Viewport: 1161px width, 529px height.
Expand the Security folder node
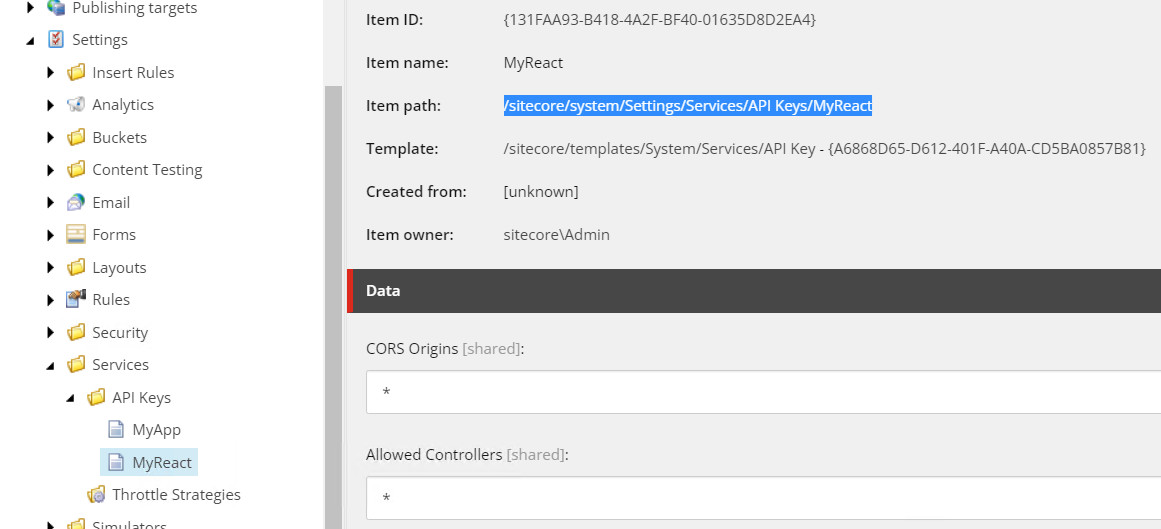(50, 333)
